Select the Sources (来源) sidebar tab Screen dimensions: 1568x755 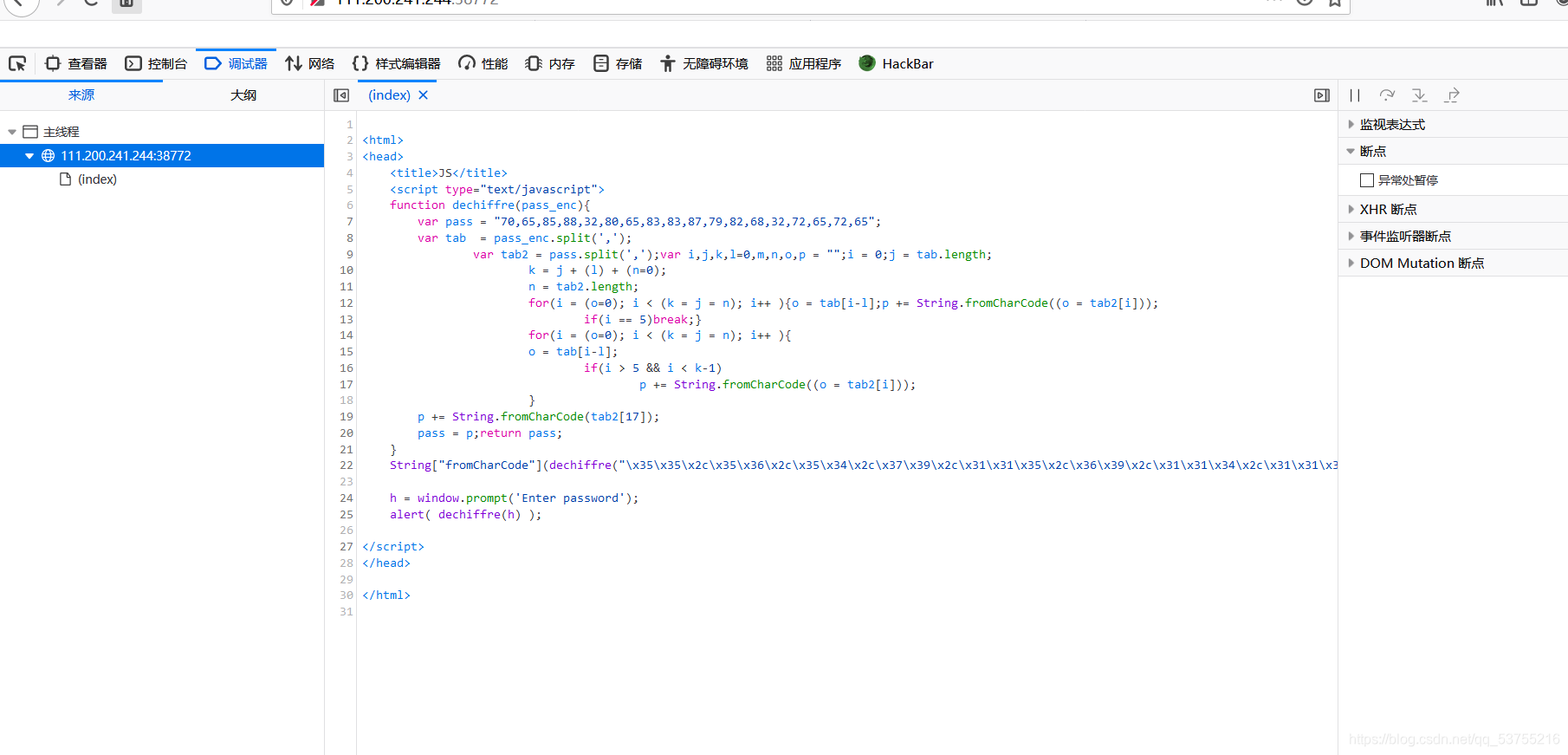coord(81,95)
